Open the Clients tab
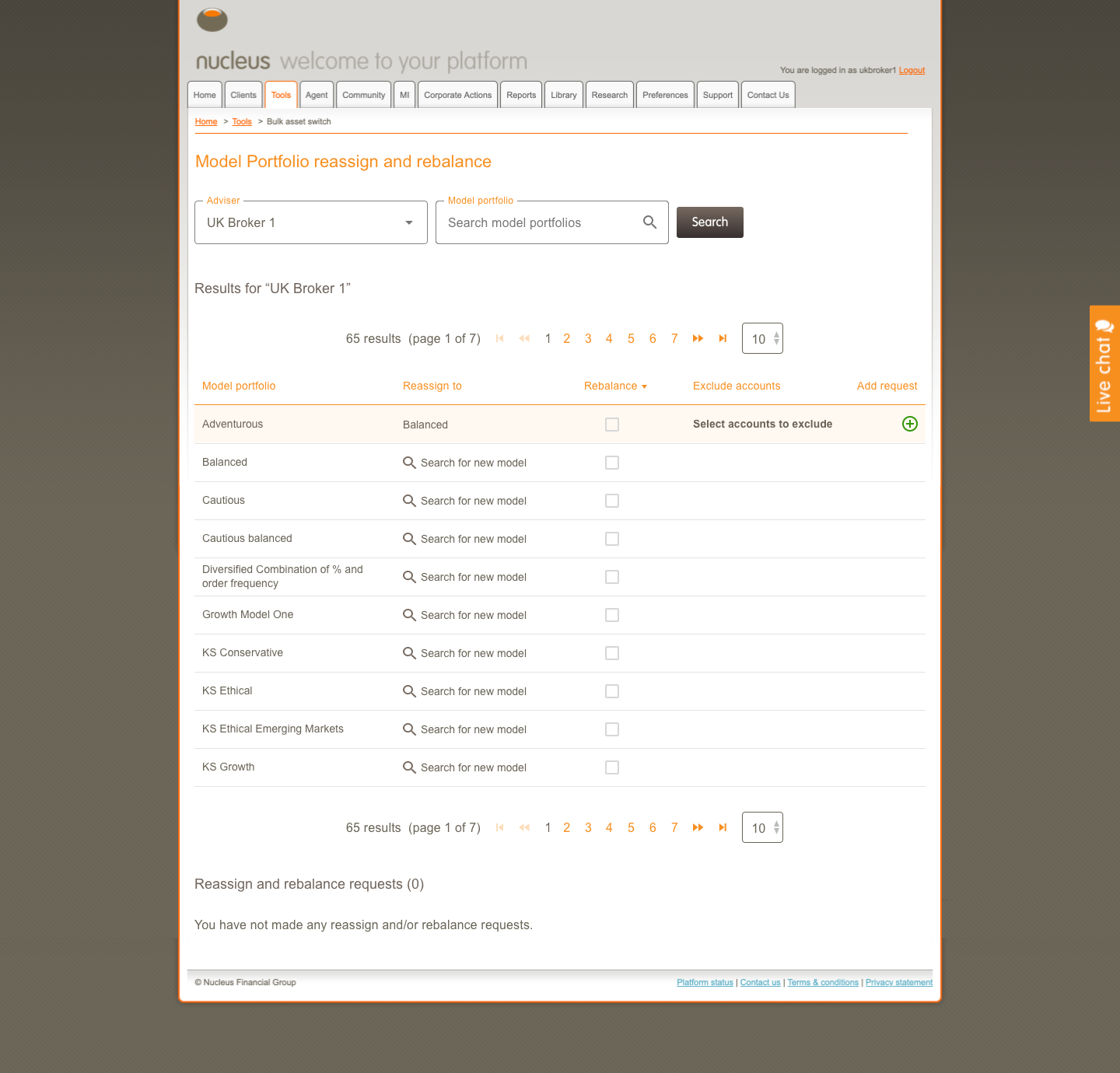Screen dimensions: 1120x1073 (x=243, y=95)
